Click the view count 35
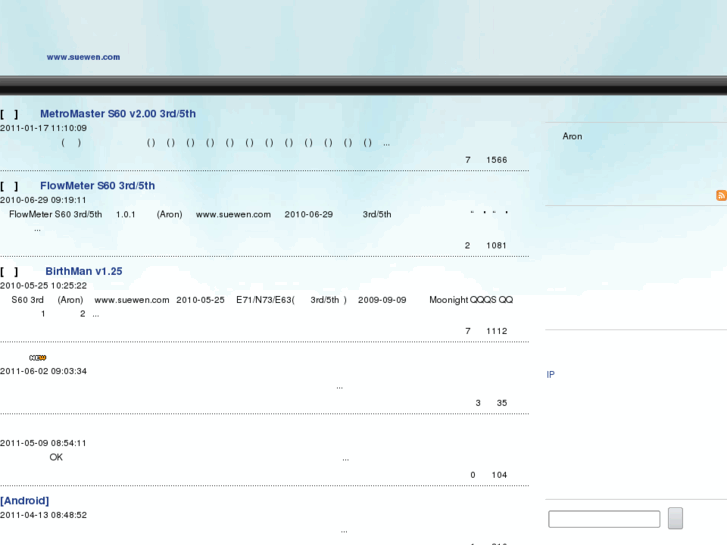The image size is (727, 545). tap(502, 403)
